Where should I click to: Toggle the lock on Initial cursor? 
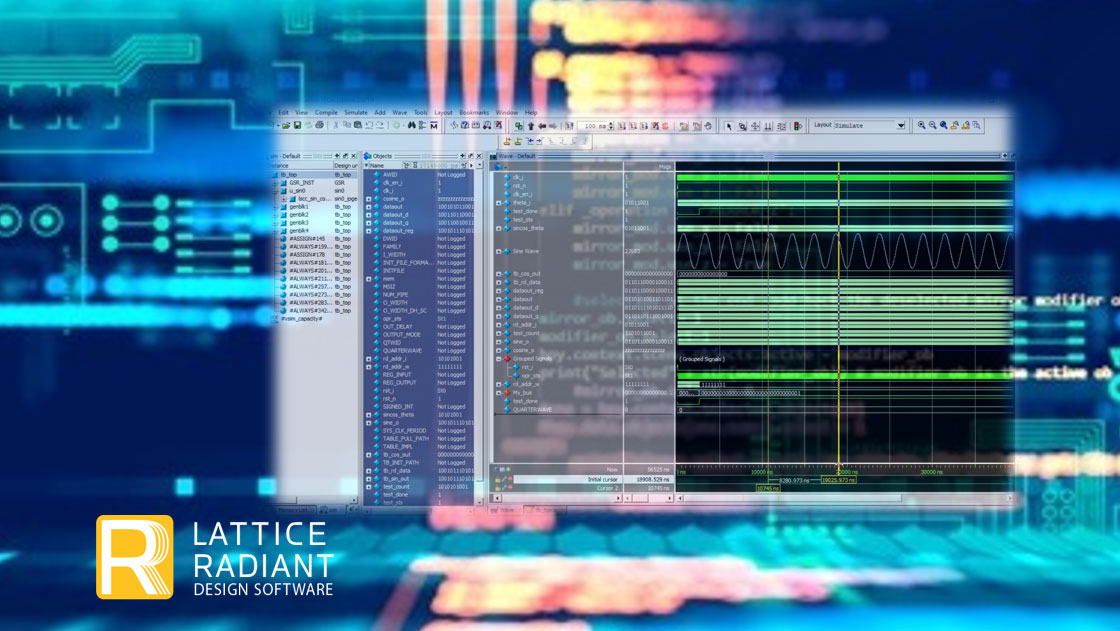pyautogui.click(x=498, y=480)
